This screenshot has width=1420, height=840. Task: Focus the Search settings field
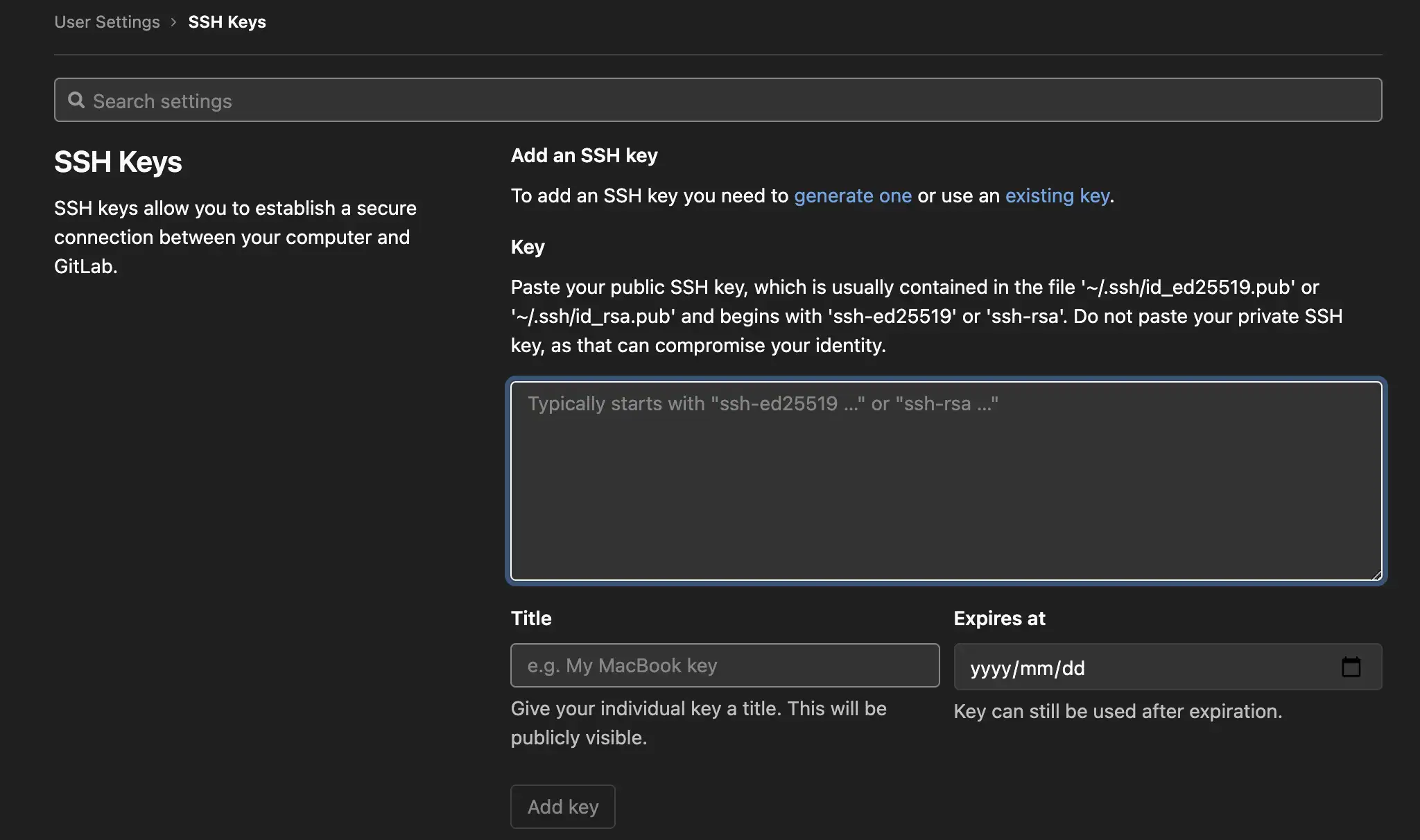tap(718, 100)
